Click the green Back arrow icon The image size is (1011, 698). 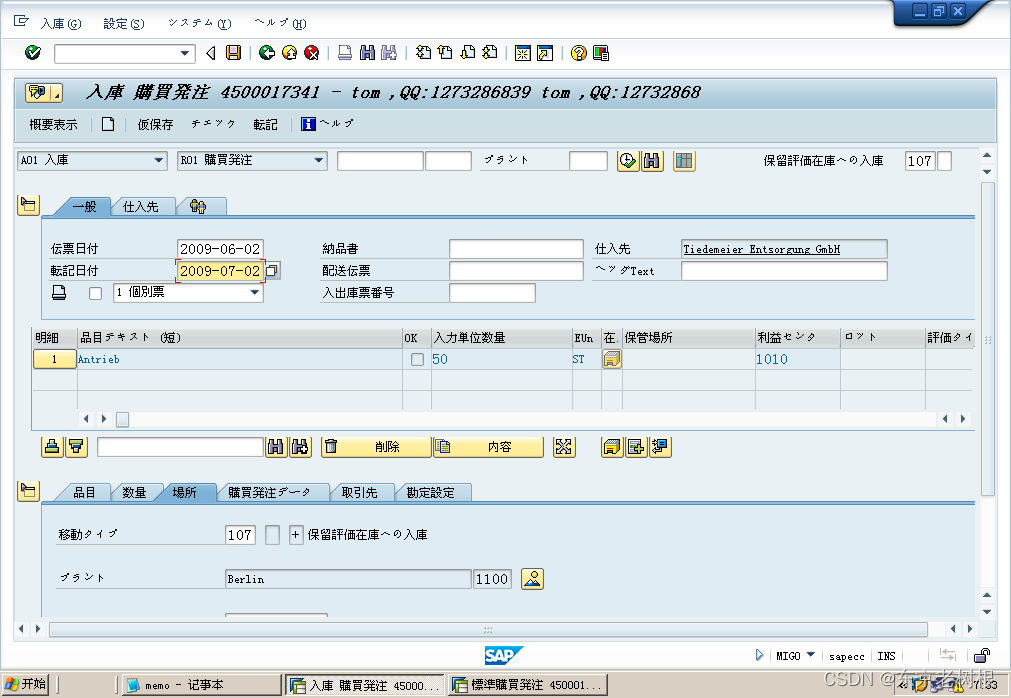click(x=266, y=53)
